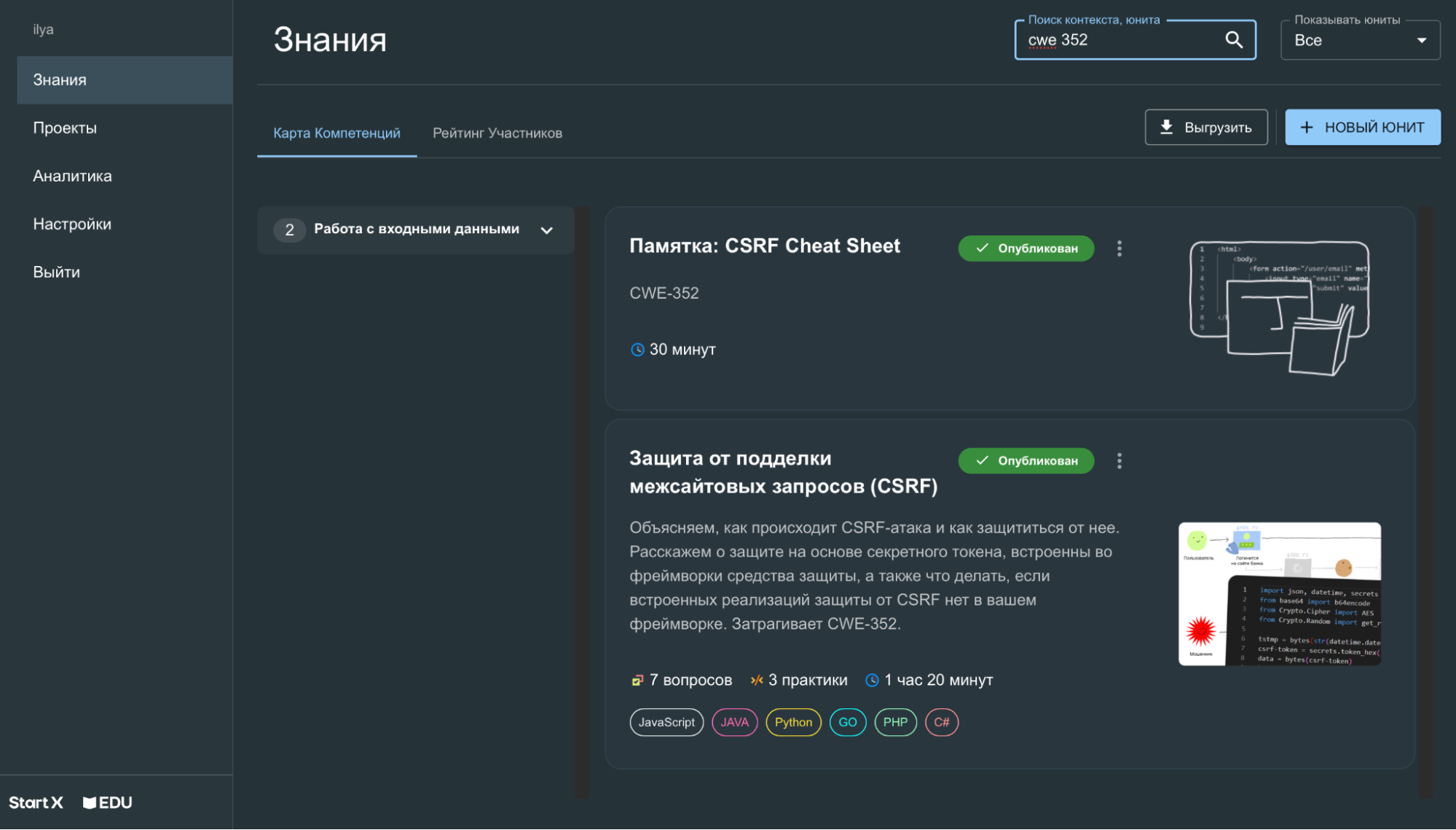
Task: Open three-dot menu for CSRF Cheat Sheet
Action: pos(1119,248)
